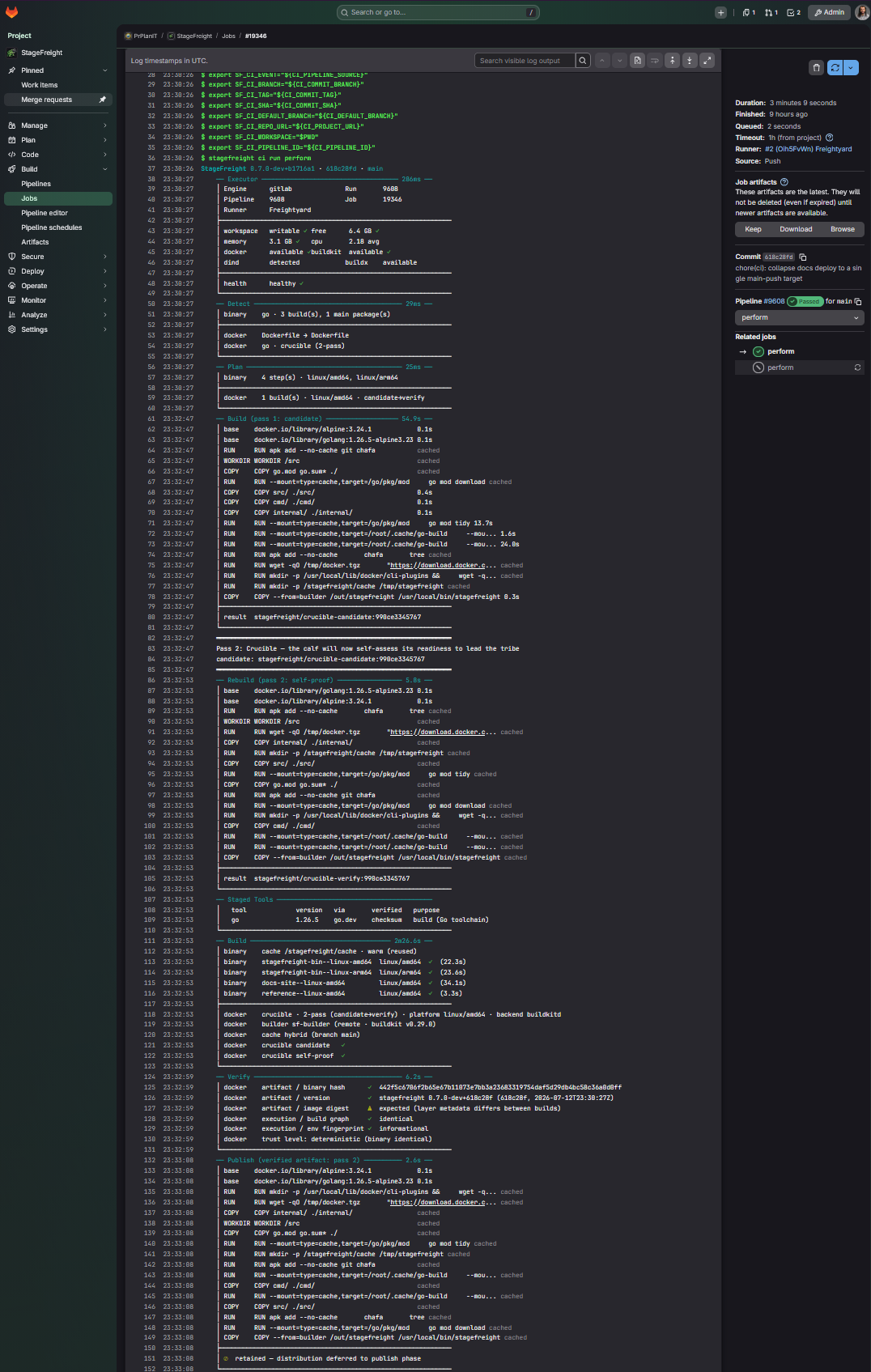Click the passed perform job status icon
Screen dimensions: 871x1372
point(758,351)
